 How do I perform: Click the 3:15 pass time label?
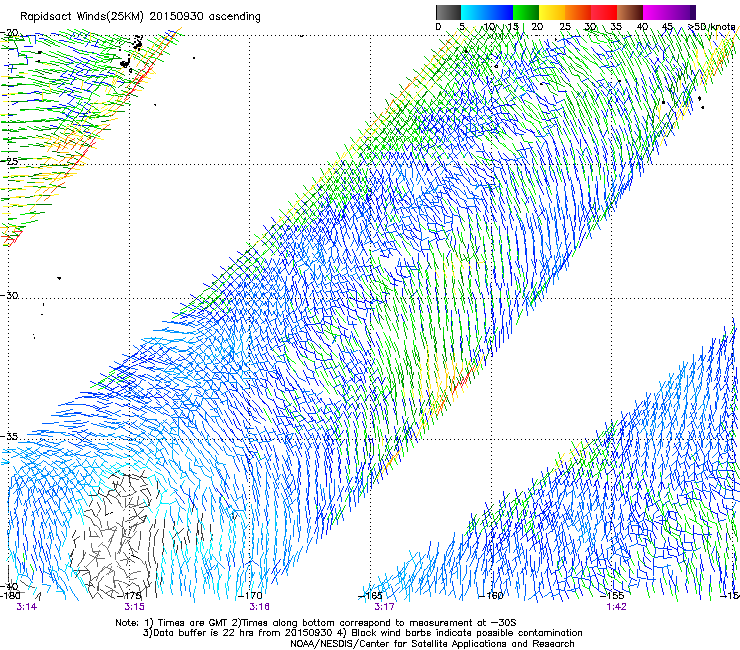pyautogui.click(x=135, y=607)
